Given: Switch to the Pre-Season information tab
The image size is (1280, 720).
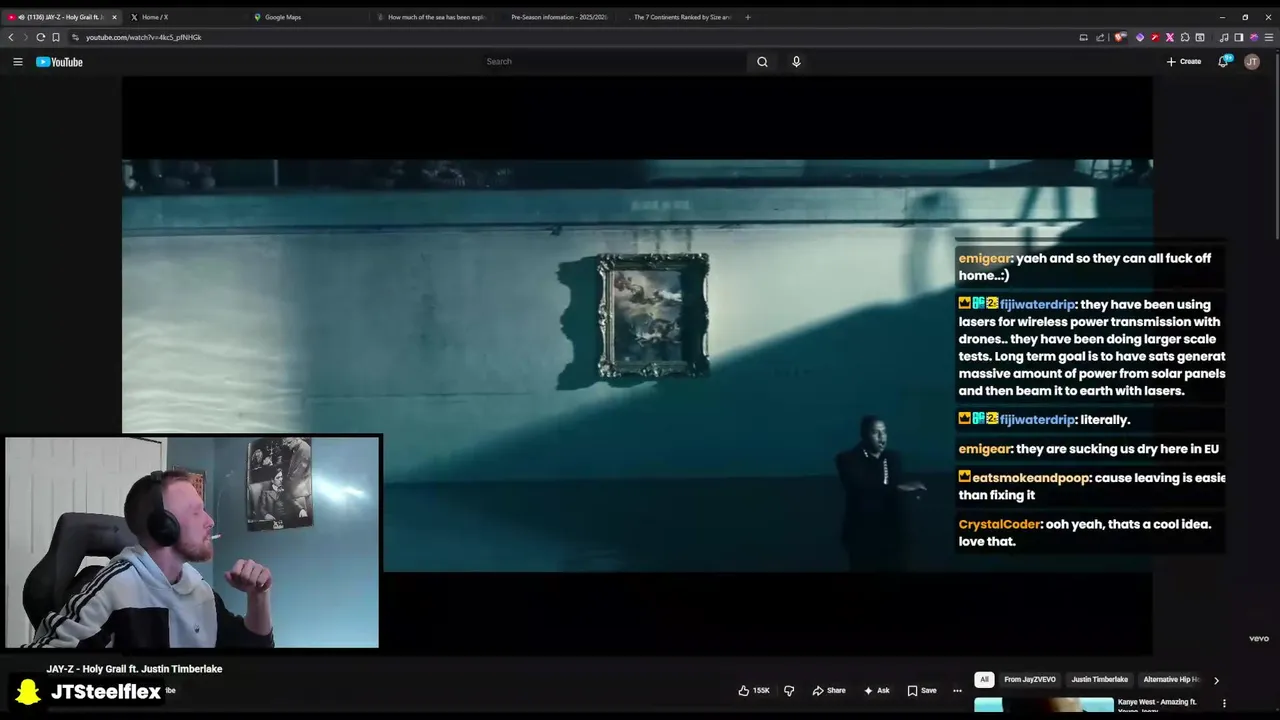Looking at the screenshot, I should 554,17.
